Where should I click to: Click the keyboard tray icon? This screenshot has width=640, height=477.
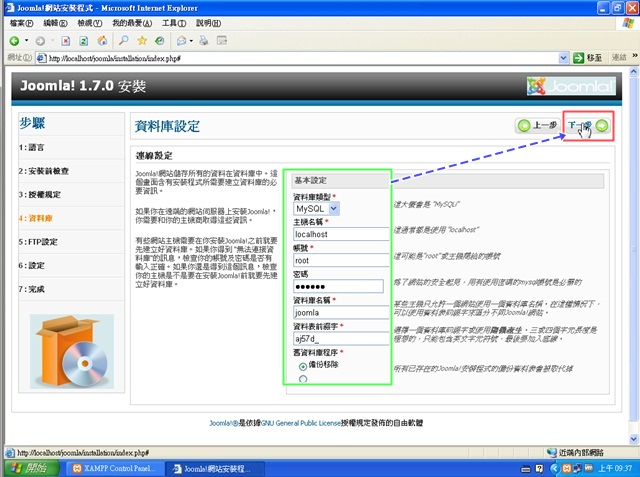coord(526,469)
